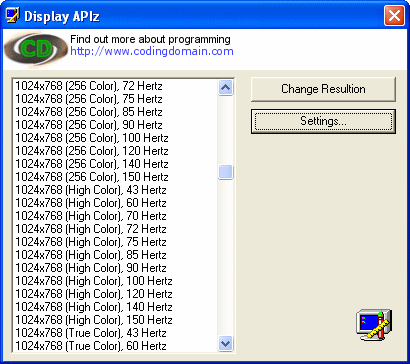The width and height of the screenshot is (410, 364).
Task: Open the Settings... dialog
Action: (323, 121)
